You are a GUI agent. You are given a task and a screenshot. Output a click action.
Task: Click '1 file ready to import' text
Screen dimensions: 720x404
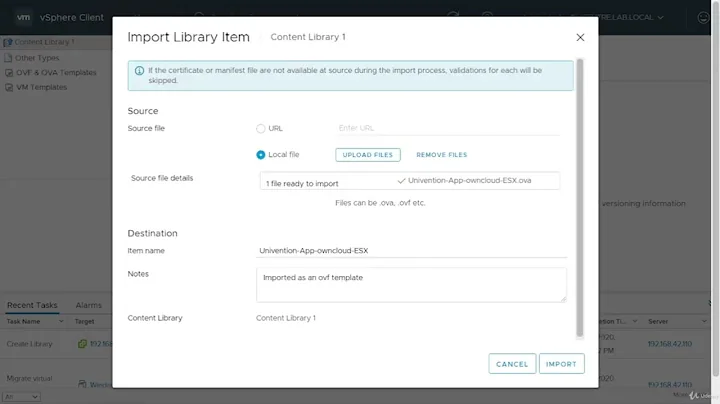click(302, 184)
